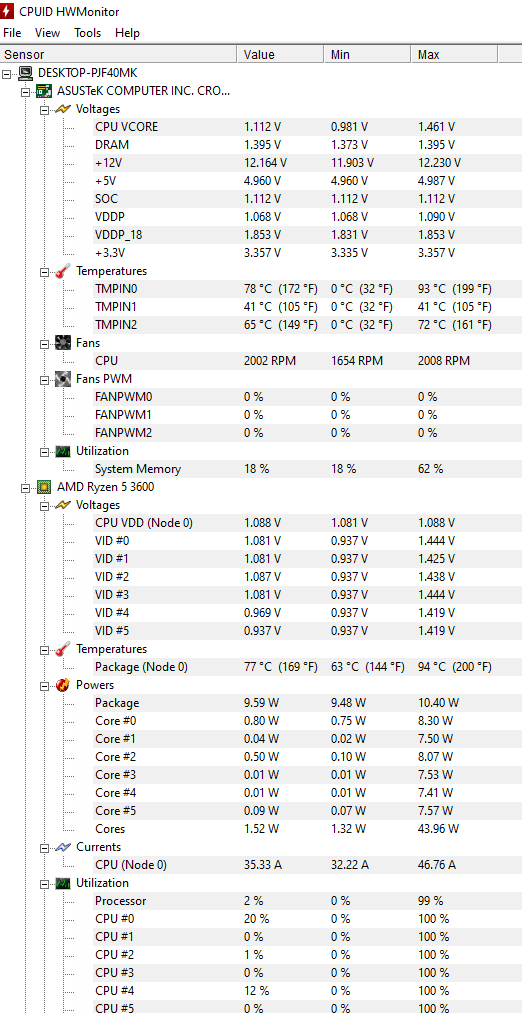
Task: Click the Powers flame icon
Action: click(63, 685)
